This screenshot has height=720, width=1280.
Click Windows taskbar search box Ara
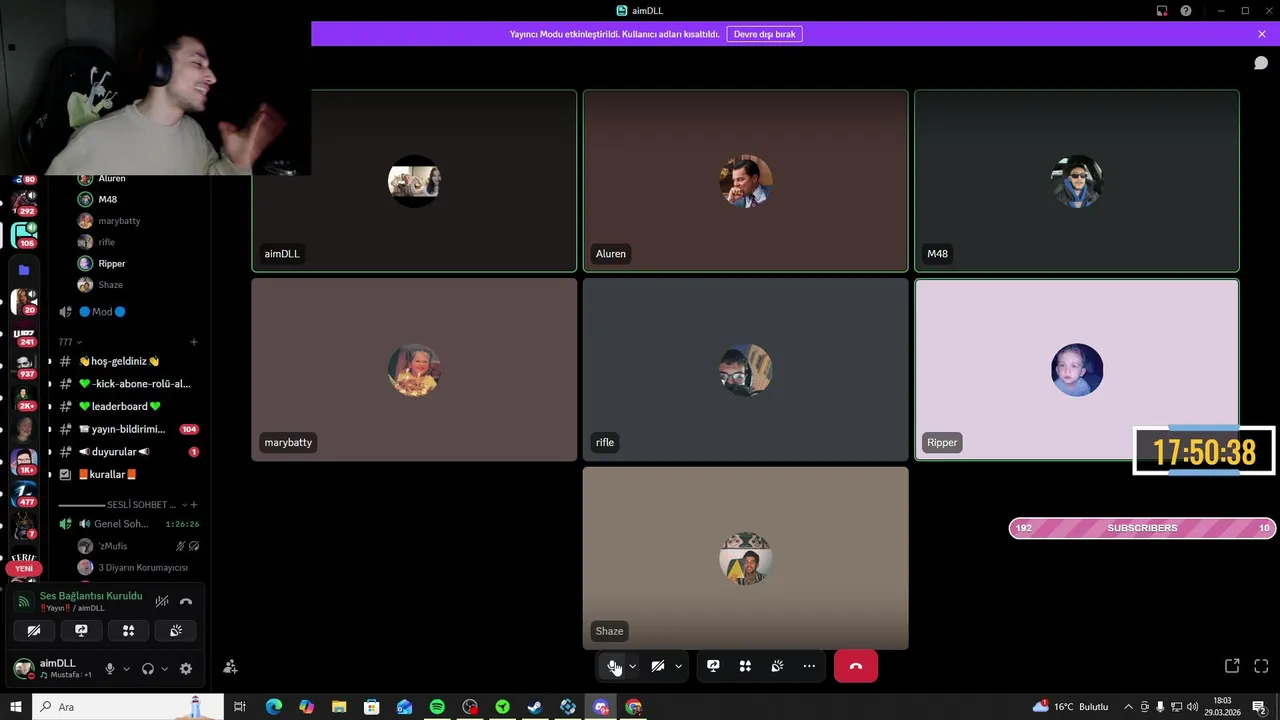coord(127,707)
